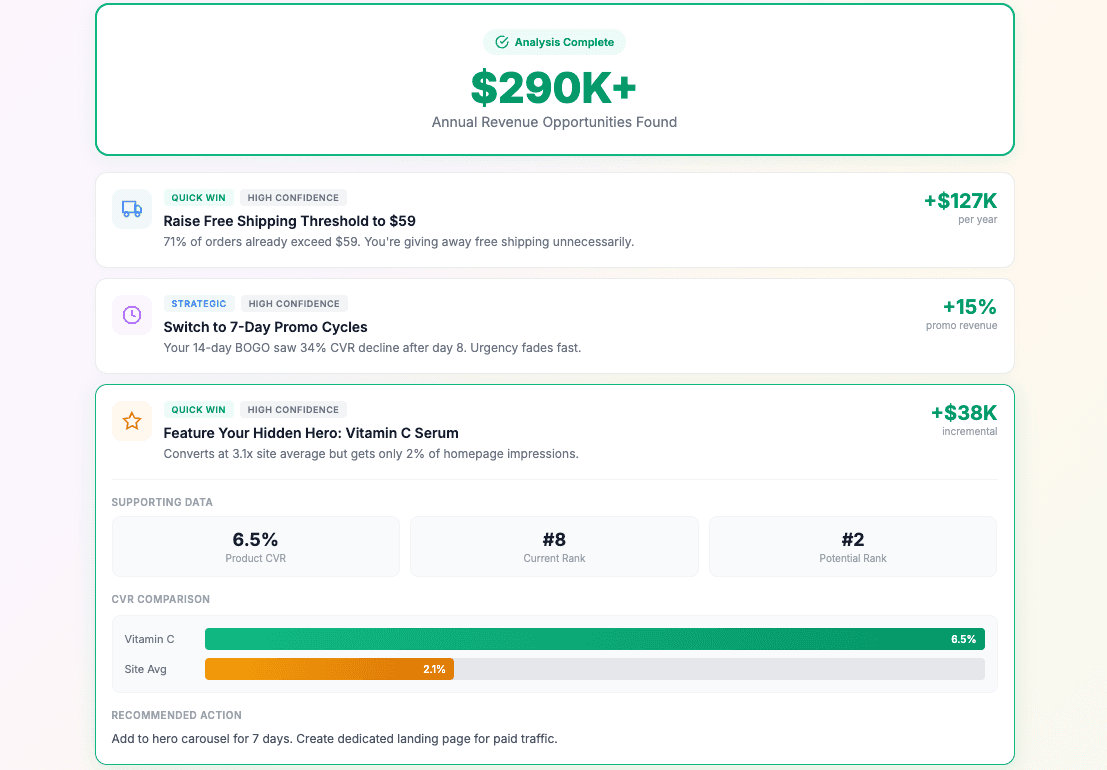The height and width of the screenshot is (770, 1107).
Task: Select the STRATEGIC badge
Action: coord(199,303)
